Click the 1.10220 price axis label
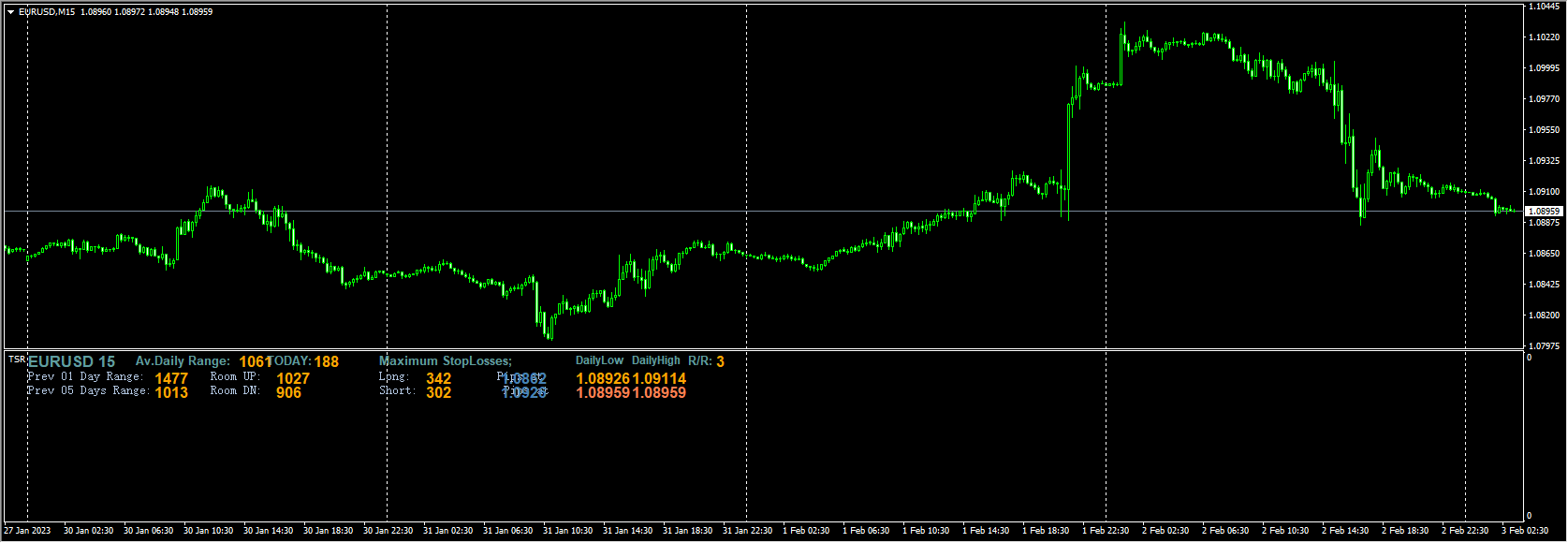 [x=1545, y=37]
